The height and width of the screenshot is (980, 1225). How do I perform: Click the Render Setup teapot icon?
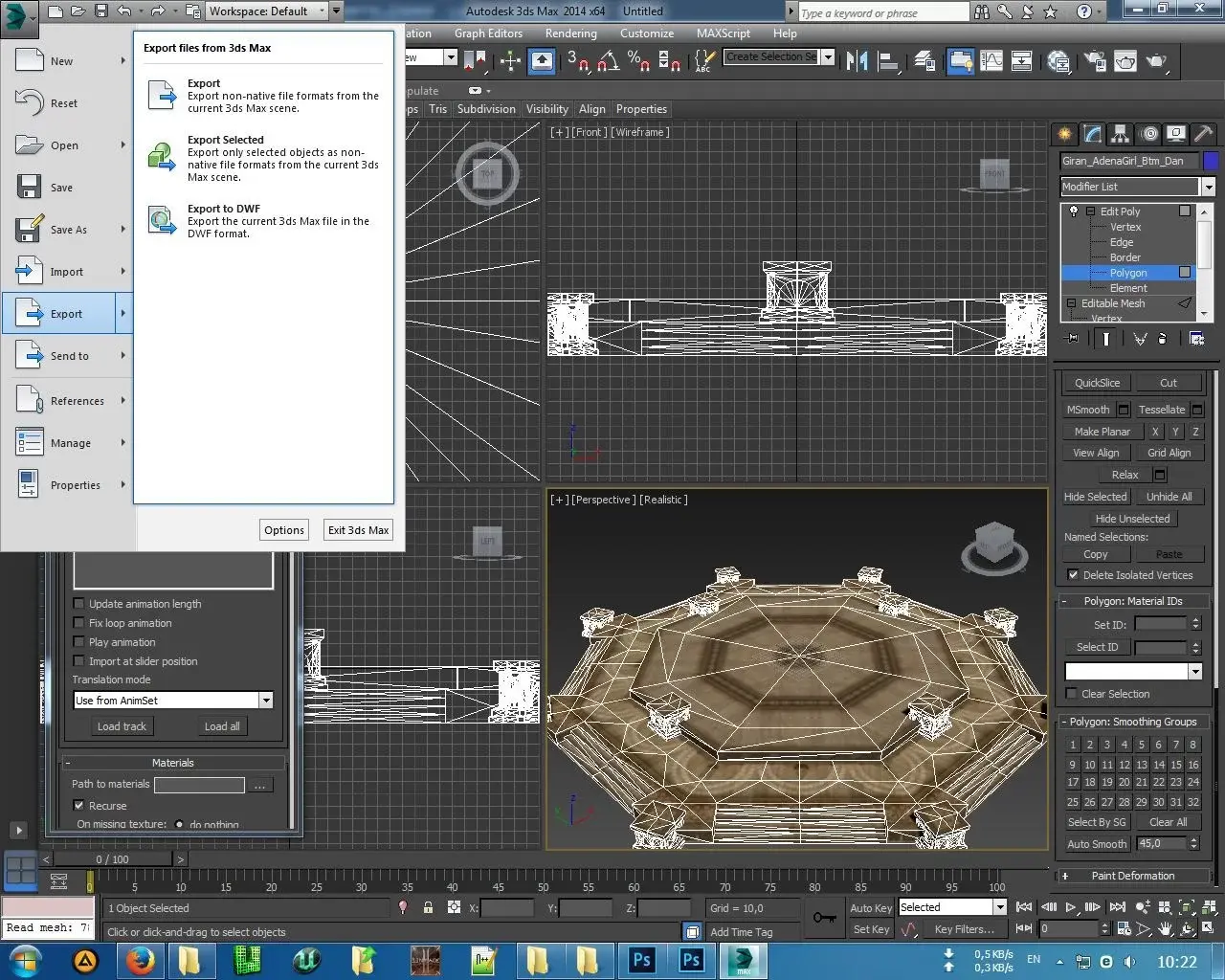(1094, 61)
